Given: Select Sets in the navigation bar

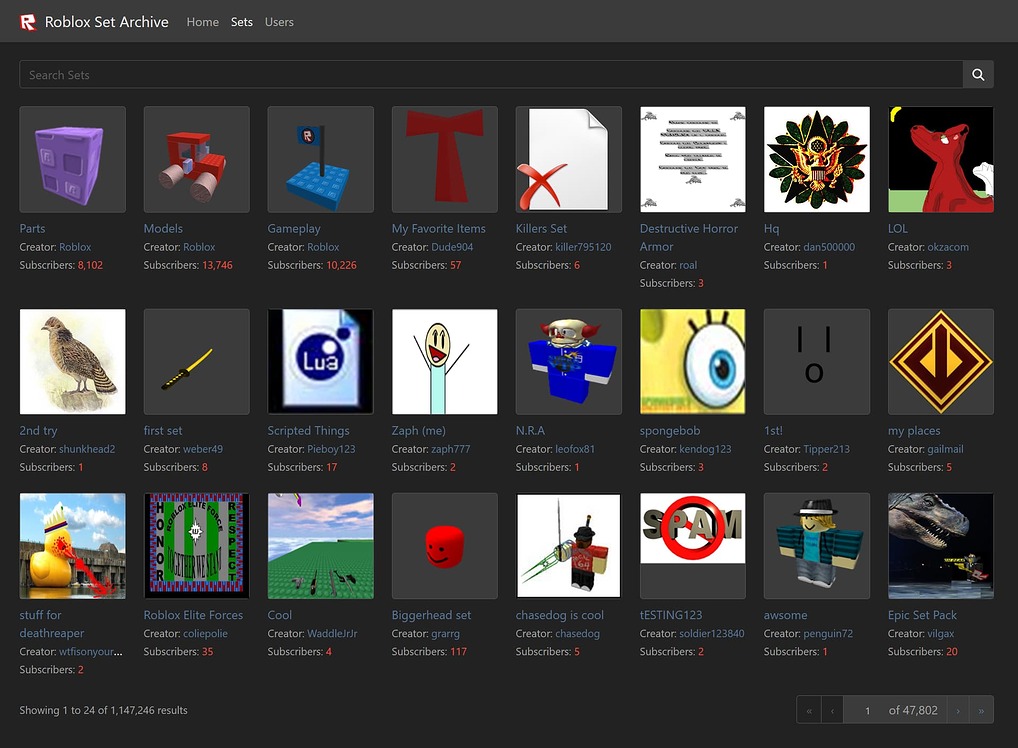Looking at the screenshot, I should (x=241, y=21).
